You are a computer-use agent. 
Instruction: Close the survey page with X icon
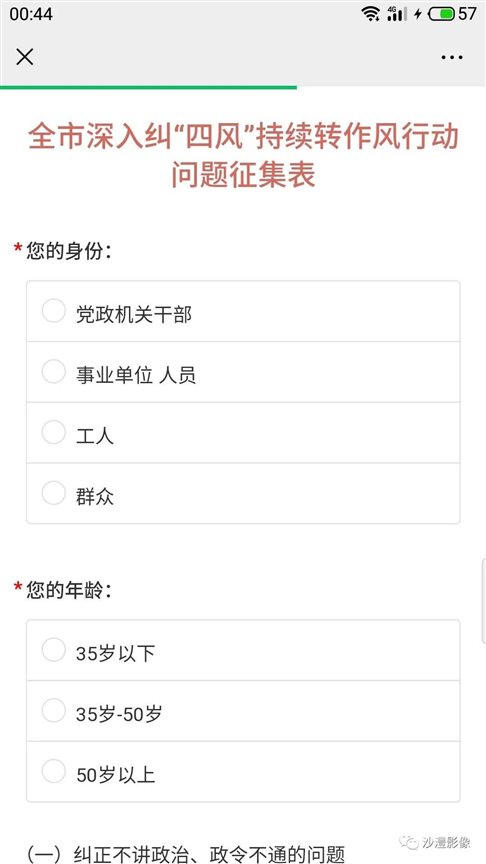click(x=25, y=57)
